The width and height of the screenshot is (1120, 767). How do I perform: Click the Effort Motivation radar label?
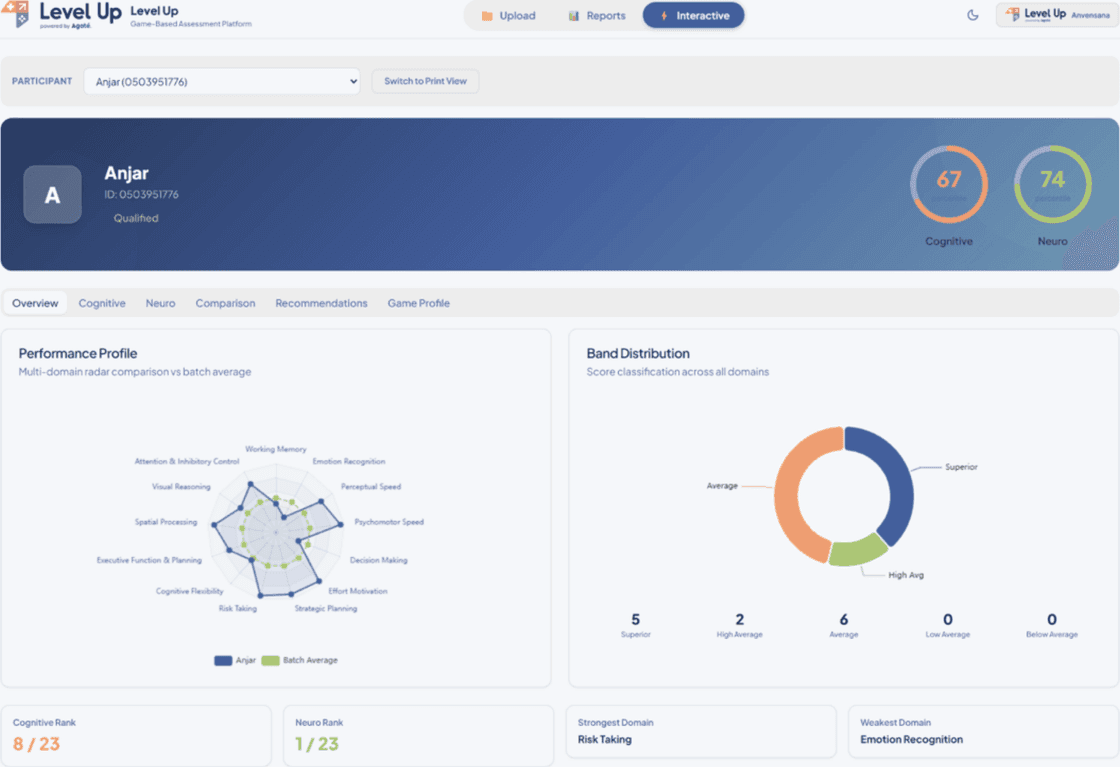coord(358,591)
